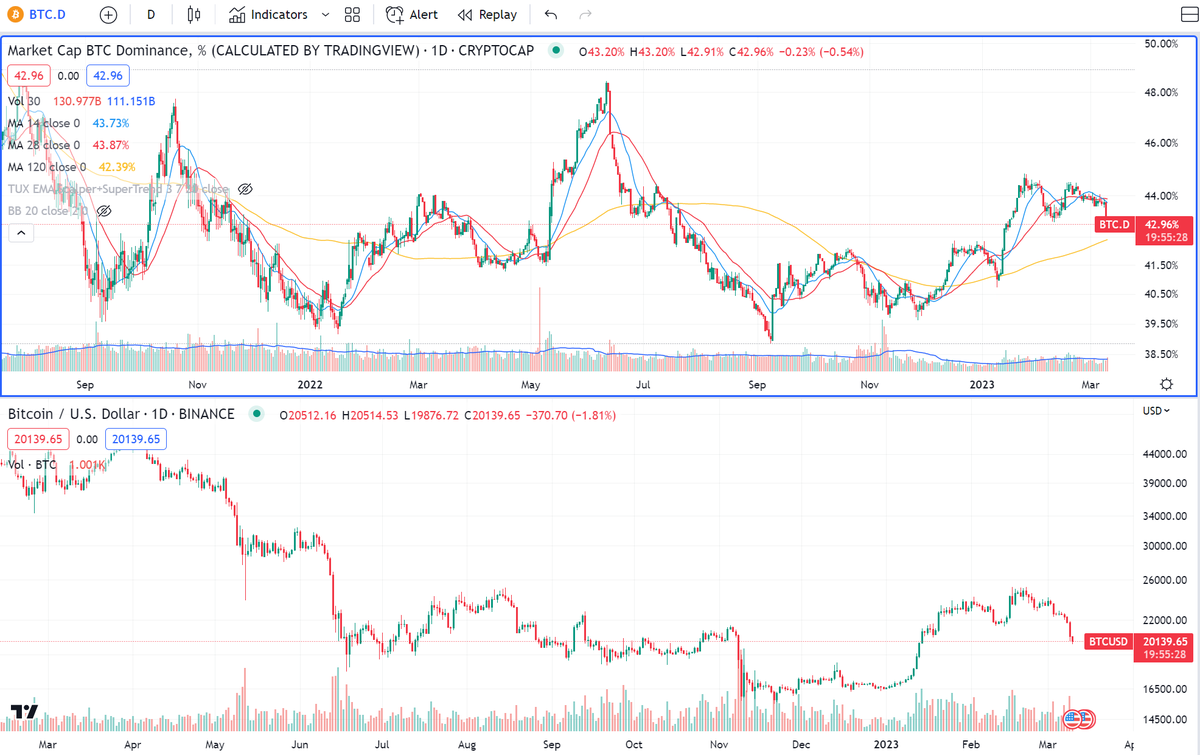Click the Market Cap BTC Dominance title
Image resolution: width=1200 pixels, height=755 pixels.
click(x=270, y=51)
